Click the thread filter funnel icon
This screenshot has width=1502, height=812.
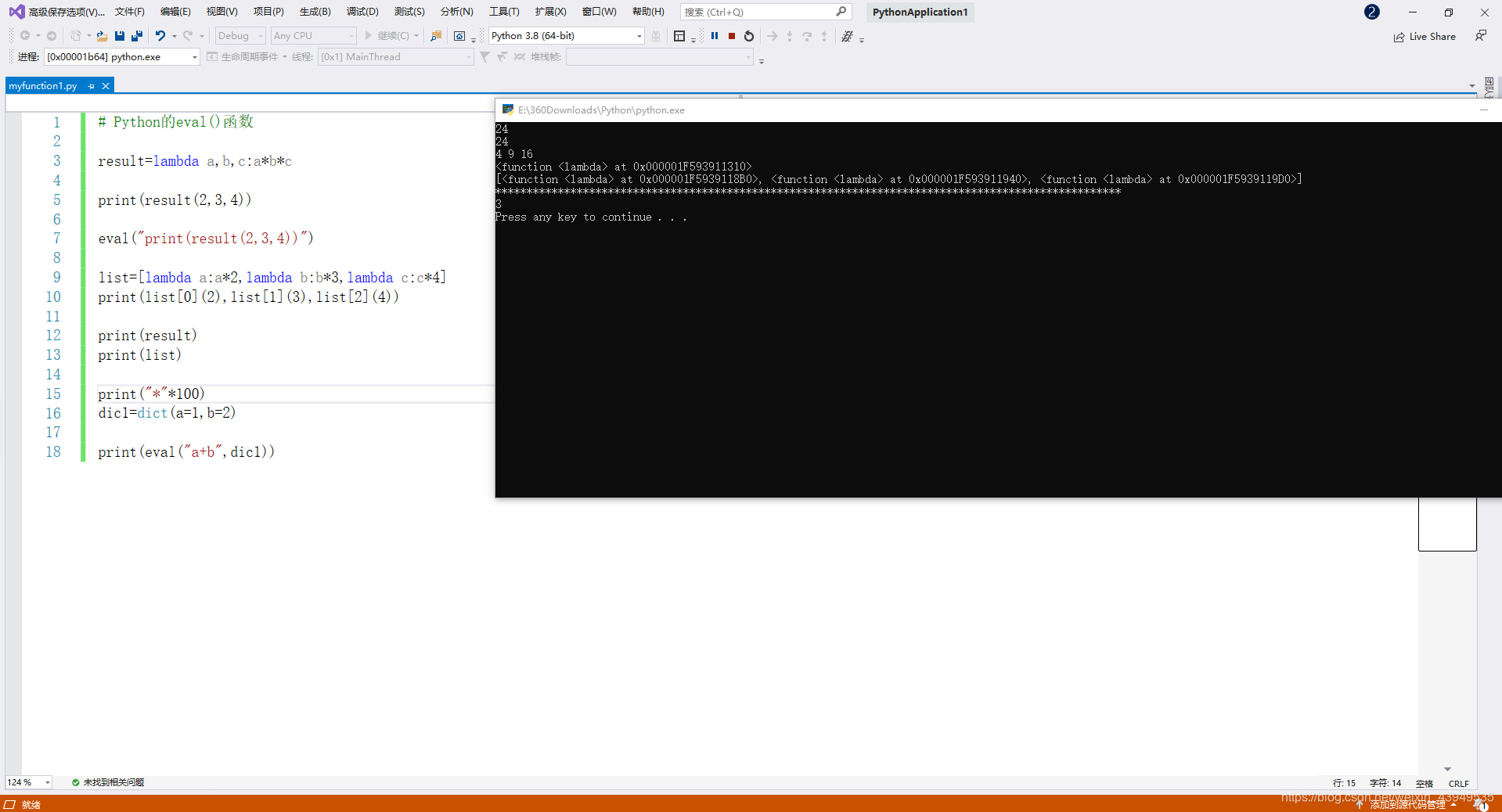click(x=484, y=56)
